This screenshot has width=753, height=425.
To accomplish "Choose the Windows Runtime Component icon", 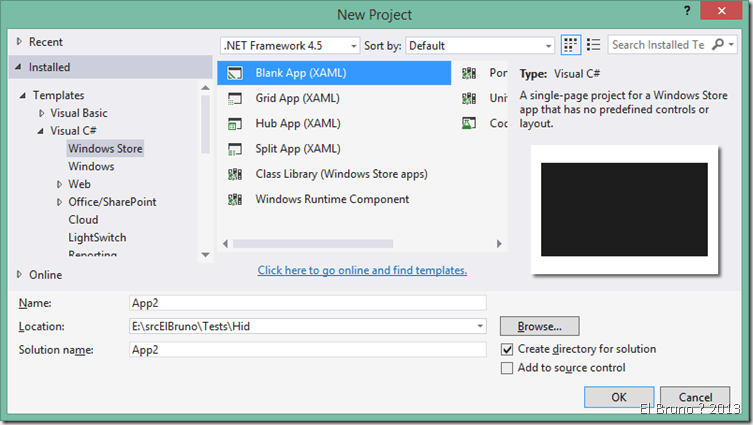I will (x=235, y=199).
